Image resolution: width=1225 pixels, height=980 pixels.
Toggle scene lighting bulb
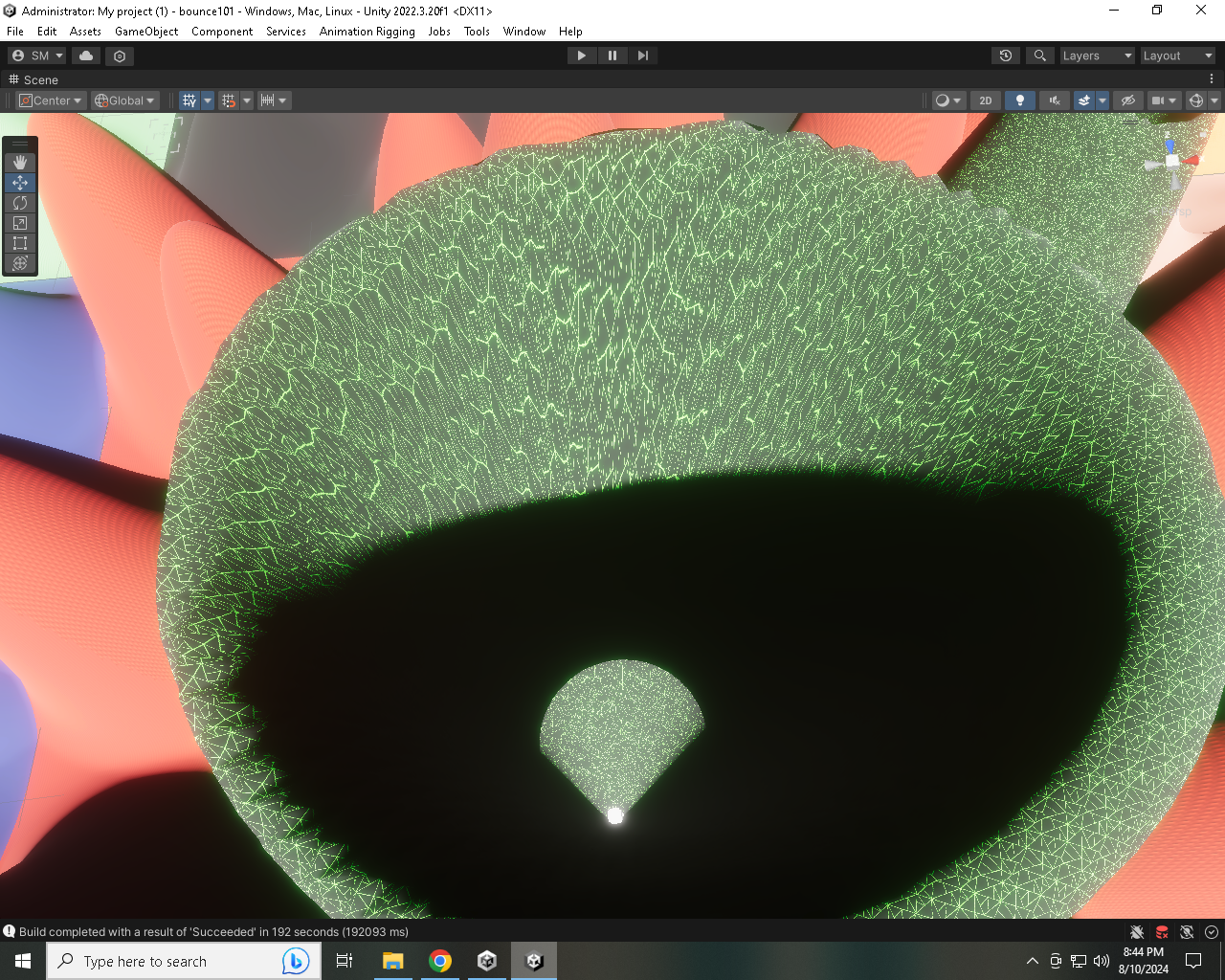(1020, 100)
